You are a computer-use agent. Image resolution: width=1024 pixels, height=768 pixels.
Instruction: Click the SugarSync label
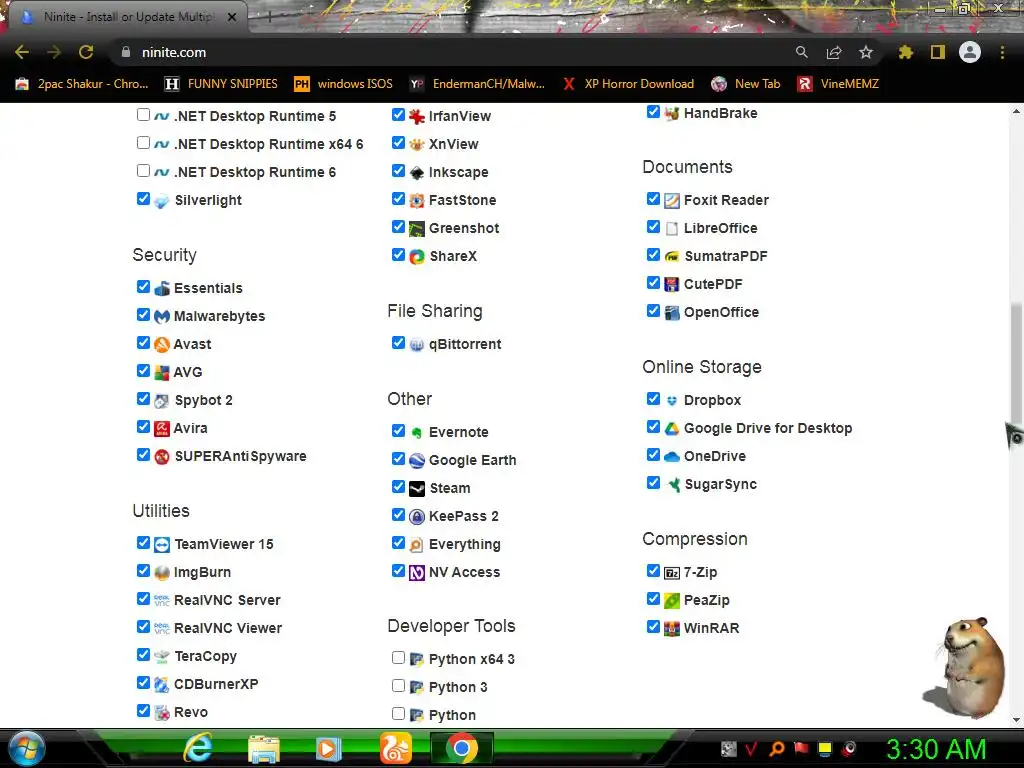[x=720, y=484]
